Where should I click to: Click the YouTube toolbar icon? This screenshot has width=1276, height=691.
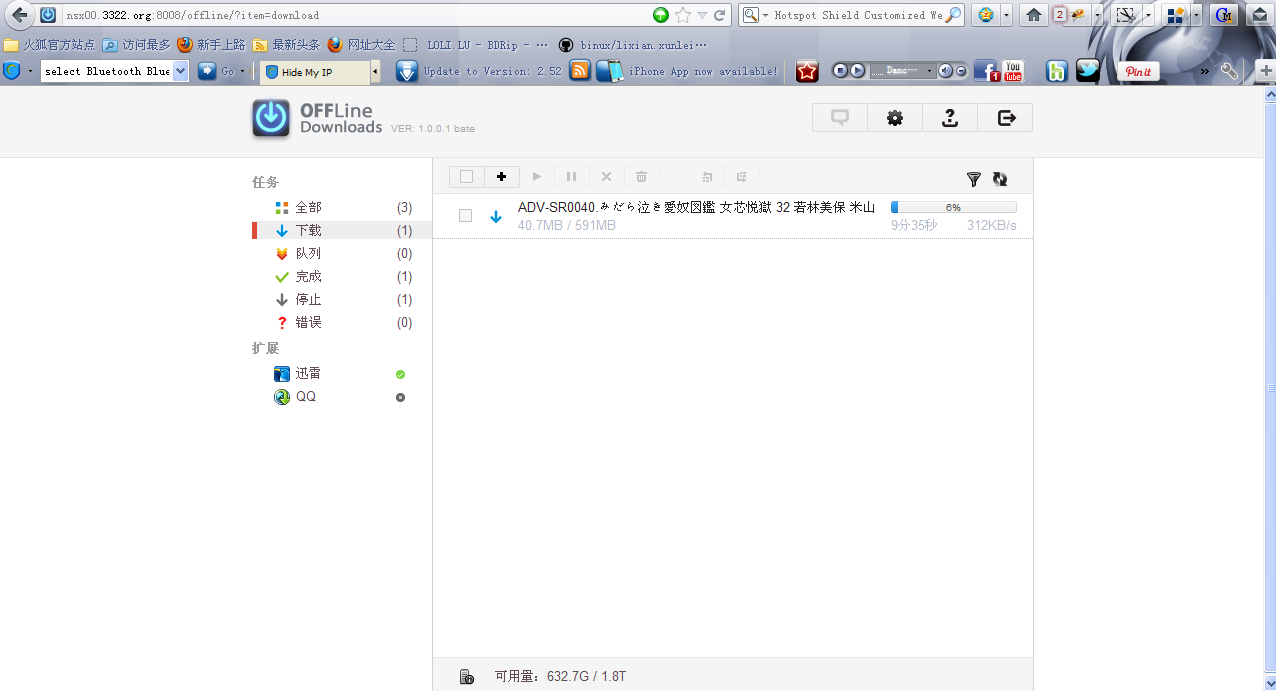[x=1013, y=71]
